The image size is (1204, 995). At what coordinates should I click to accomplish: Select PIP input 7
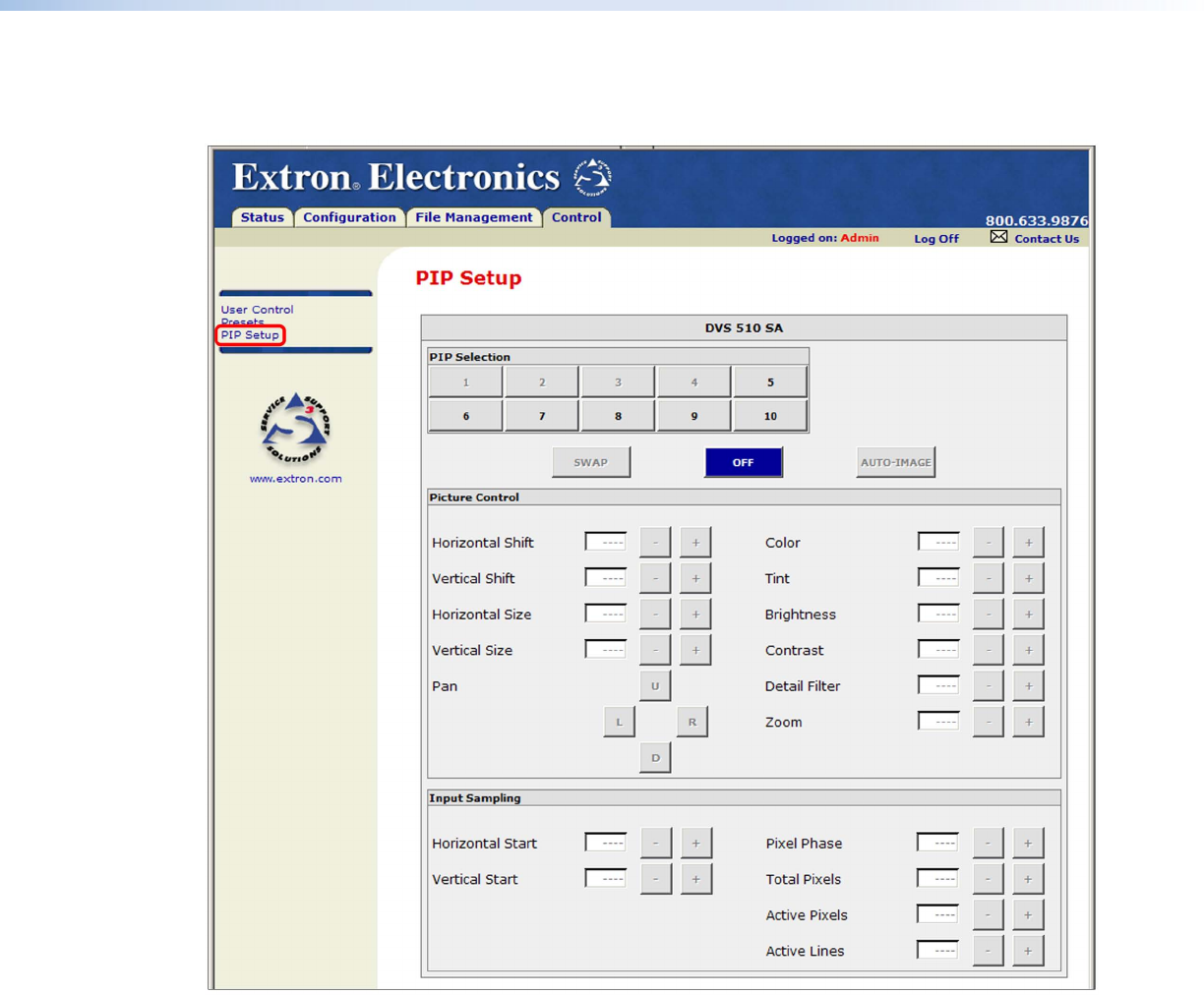[x=542, y=416]
